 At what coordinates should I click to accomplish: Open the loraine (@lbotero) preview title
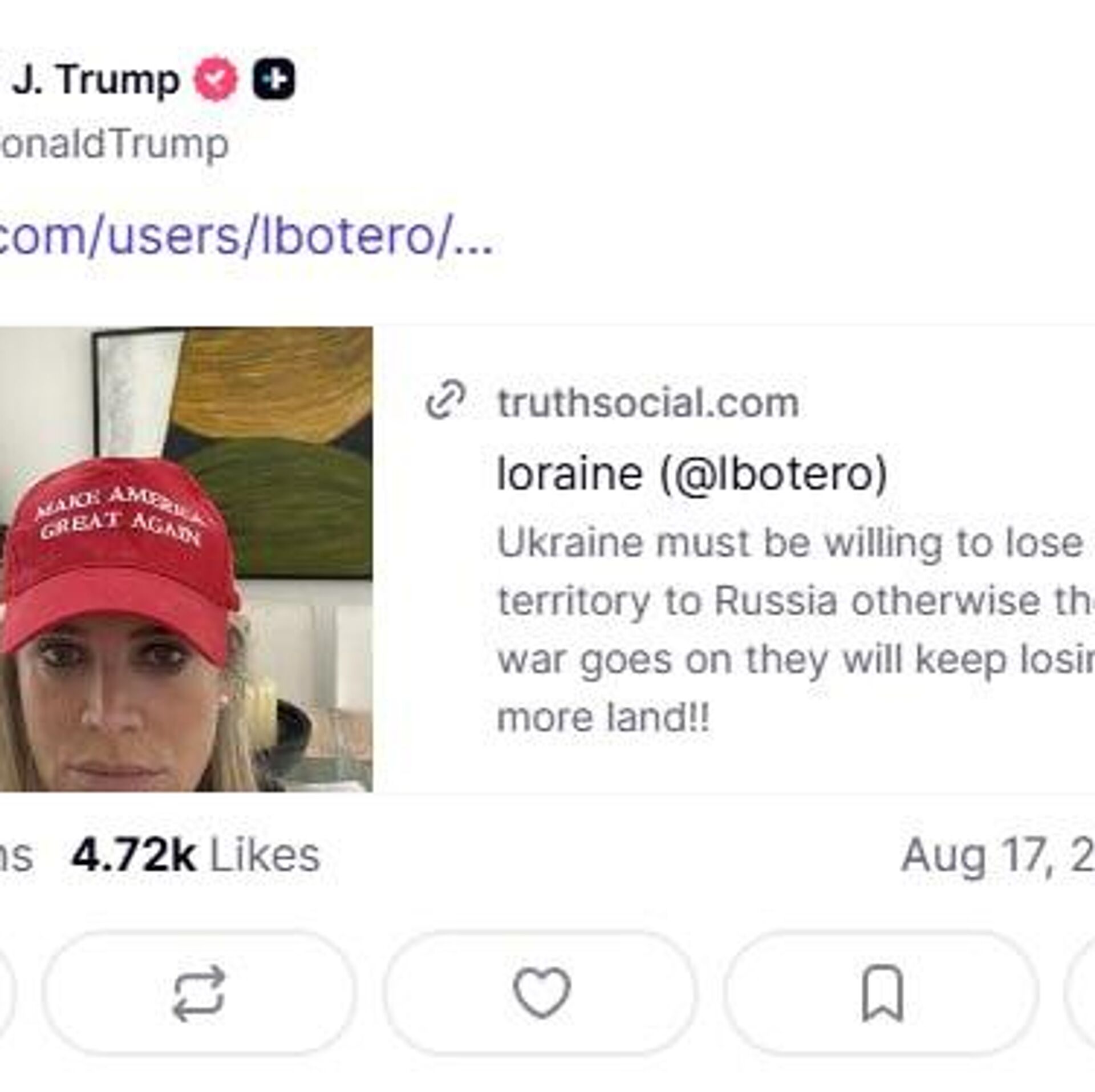[x=692, y=474]
